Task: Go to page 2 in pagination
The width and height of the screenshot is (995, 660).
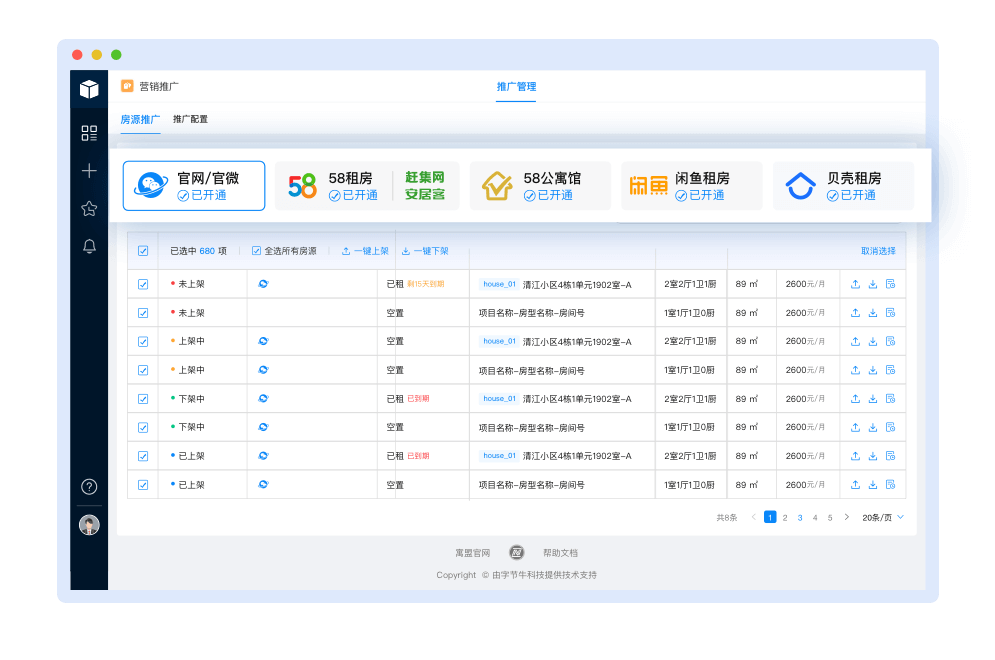Action: [785, 517]
